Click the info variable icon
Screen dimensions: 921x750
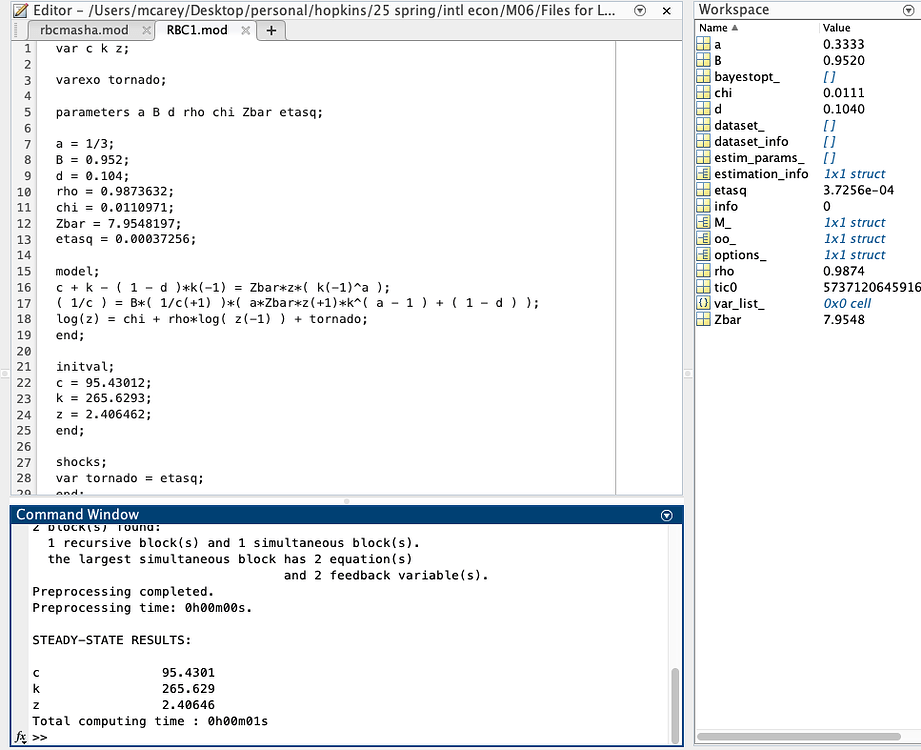pos(703,206)
